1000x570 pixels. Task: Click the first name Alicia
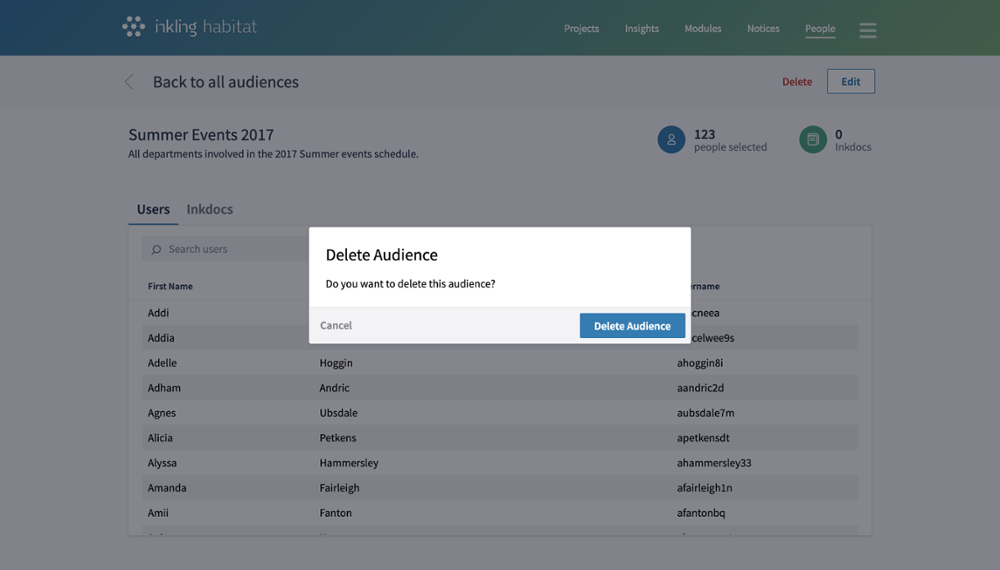160,438
